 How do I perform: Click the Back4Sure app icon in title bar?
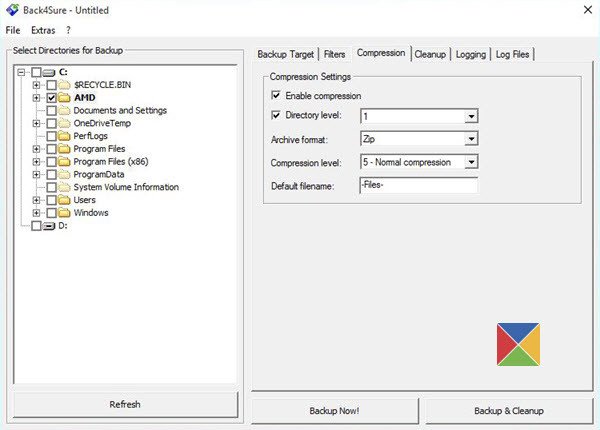12,10
